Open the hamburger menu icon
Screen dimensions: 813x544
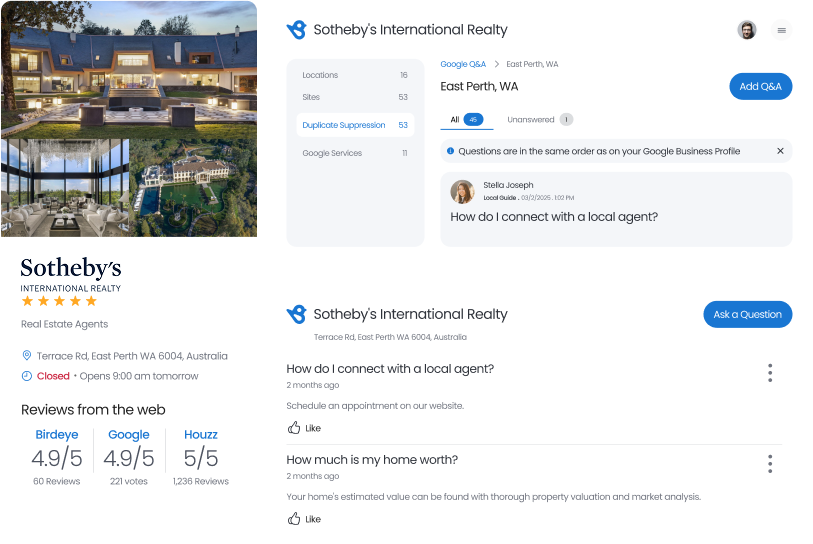click(x=781, y=30)
